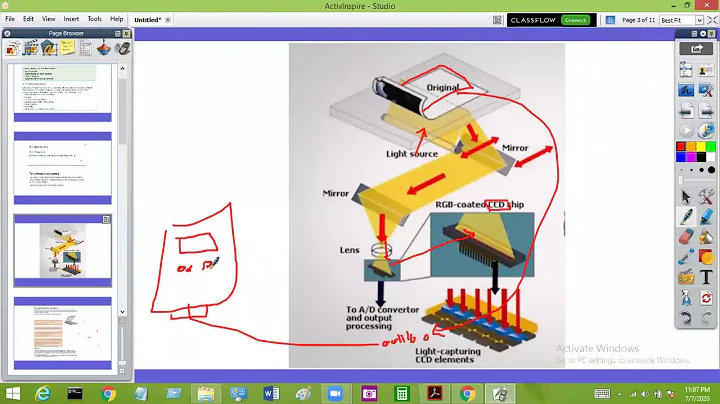Open Zoom from the Windows taskbar
Screen dimensions: 720x404
[x=335, y=393]
